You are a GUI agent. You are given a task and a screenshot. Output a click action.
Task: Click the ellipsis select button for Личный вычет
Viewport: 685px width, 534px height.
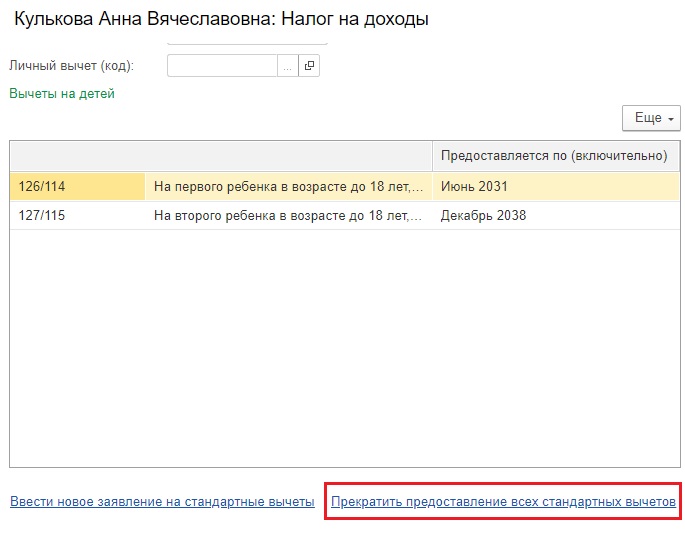click(287, 66)
